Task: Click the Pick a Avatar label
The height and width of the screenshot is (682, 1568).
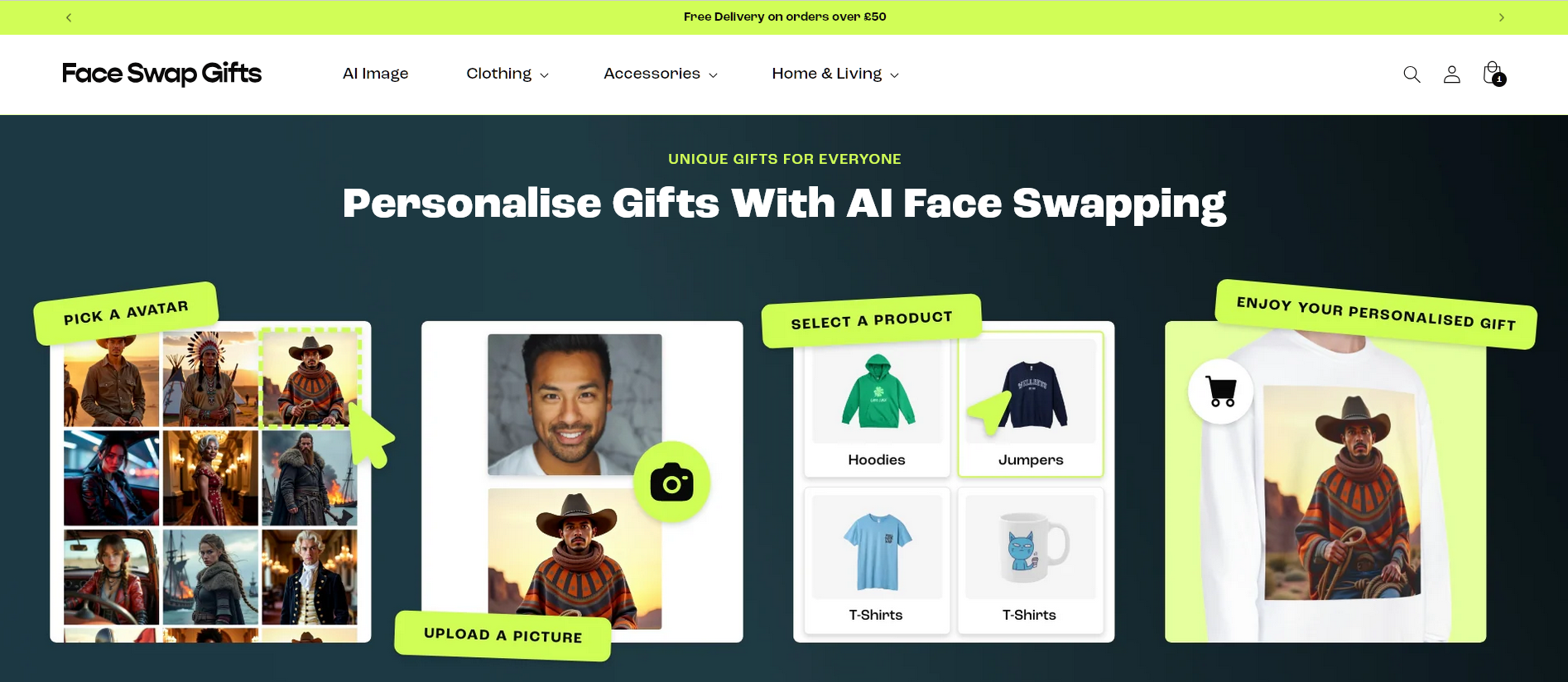Action: tap(126, 313)
